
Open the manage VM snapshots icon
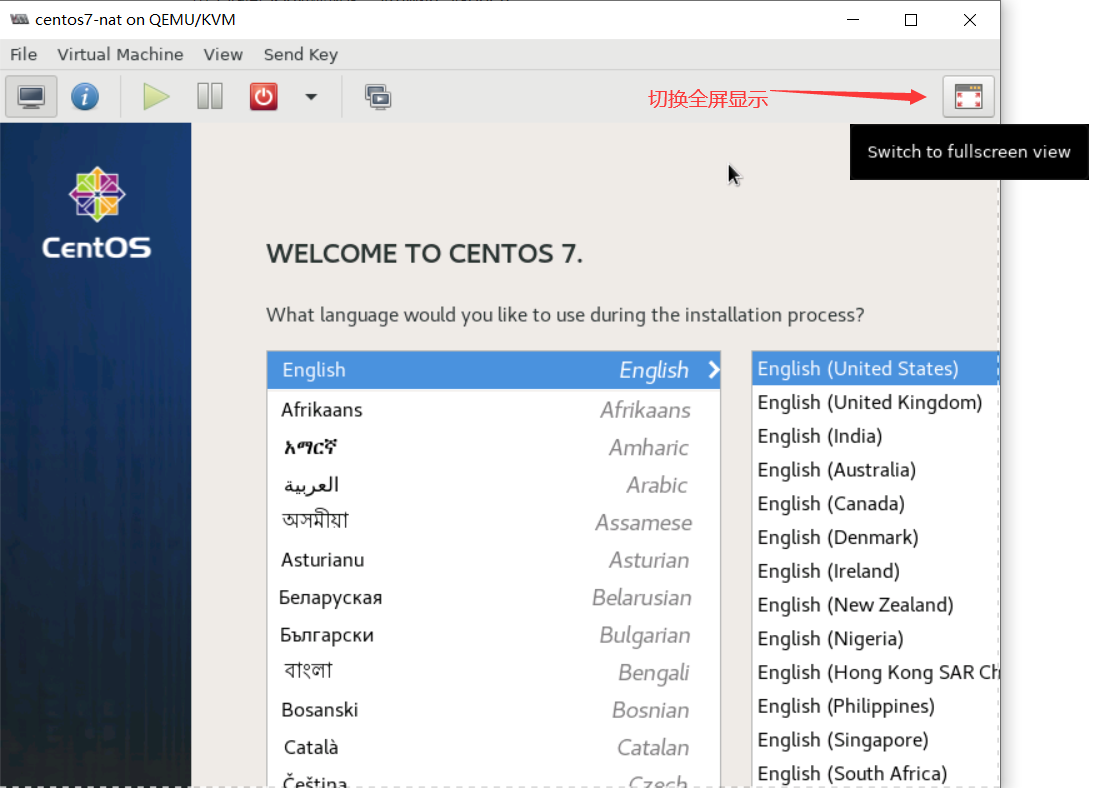click(x=378, y=97)
